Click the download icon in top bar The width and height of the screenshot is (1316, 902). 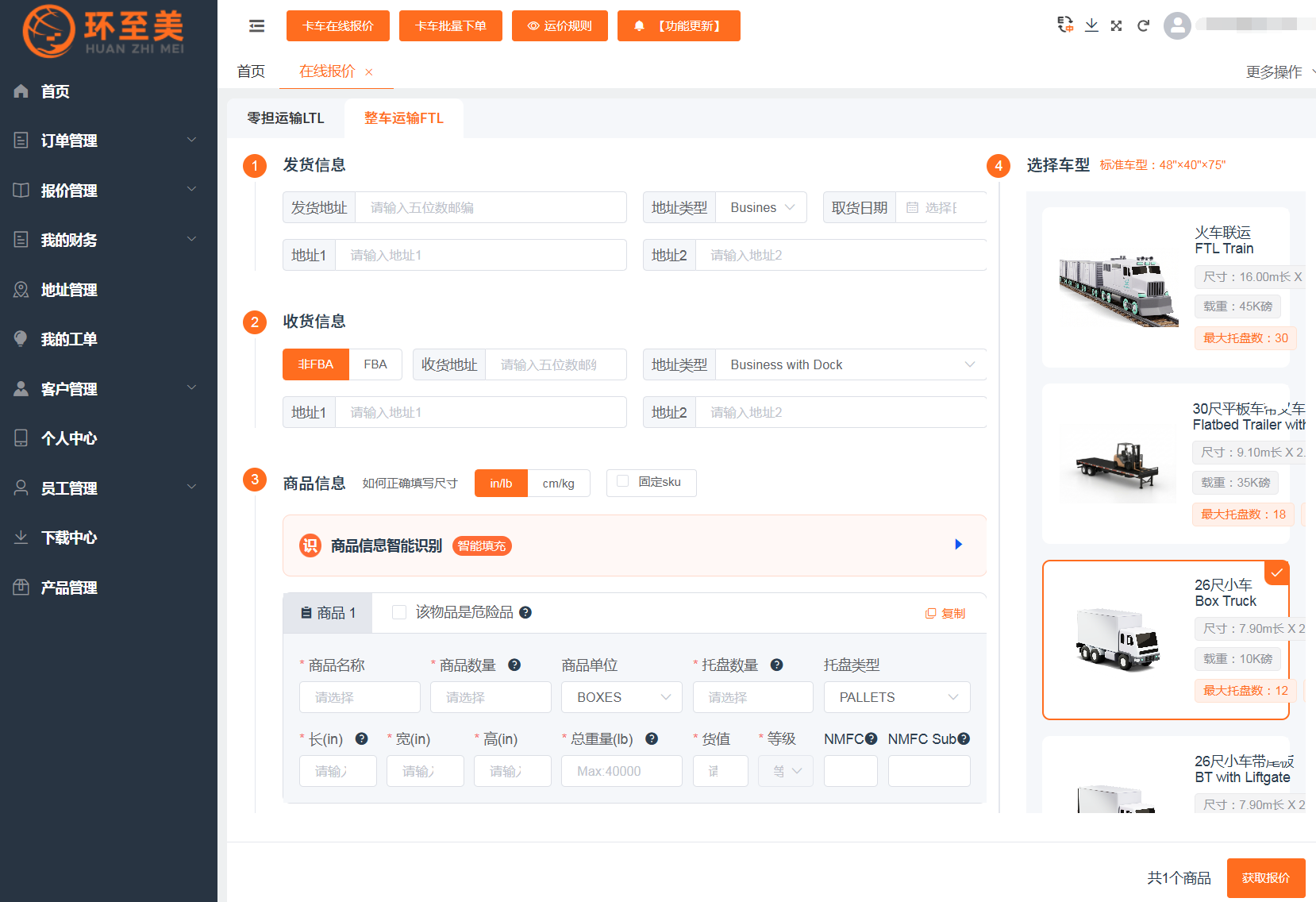point(1092,25)
